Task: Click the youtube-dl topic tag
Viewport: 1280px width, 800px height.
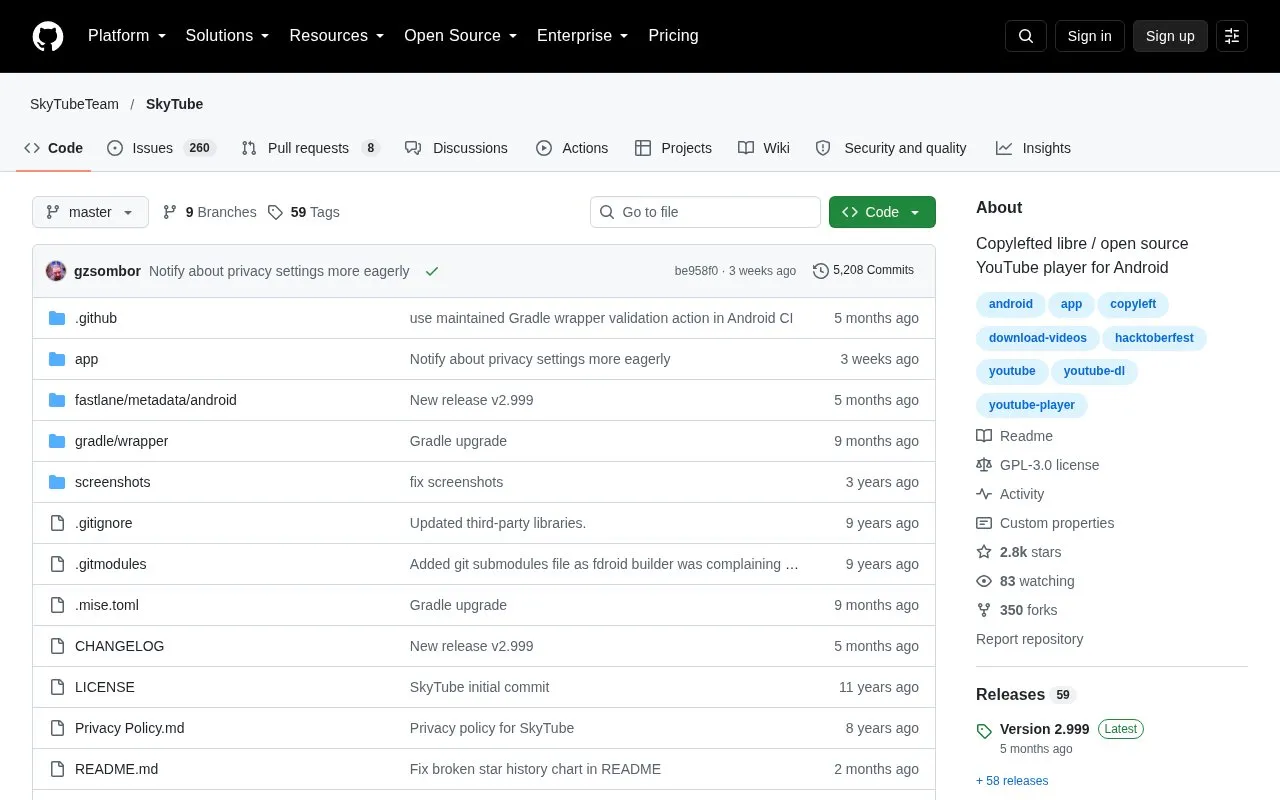Action: pyautogui.click(x=1094, y=371)
